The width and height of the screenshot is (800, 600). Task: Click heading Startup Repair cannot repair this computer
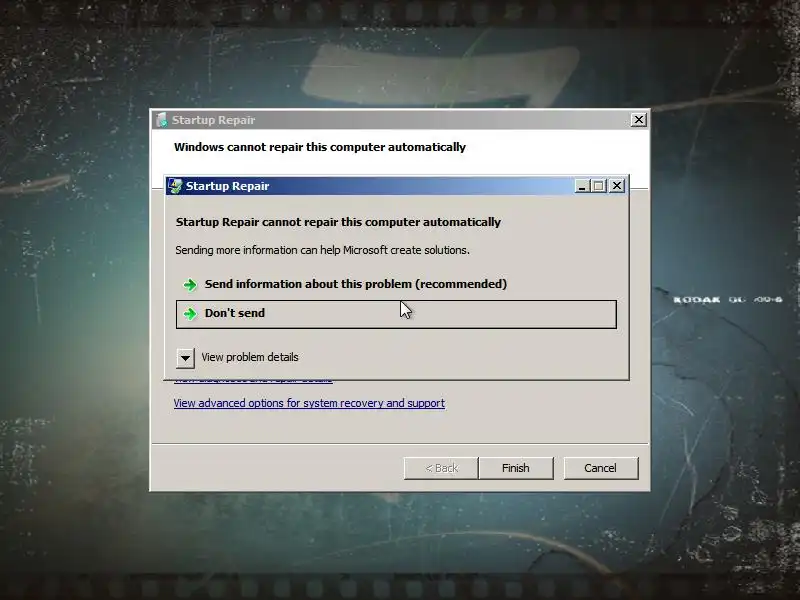coord(338,222)
